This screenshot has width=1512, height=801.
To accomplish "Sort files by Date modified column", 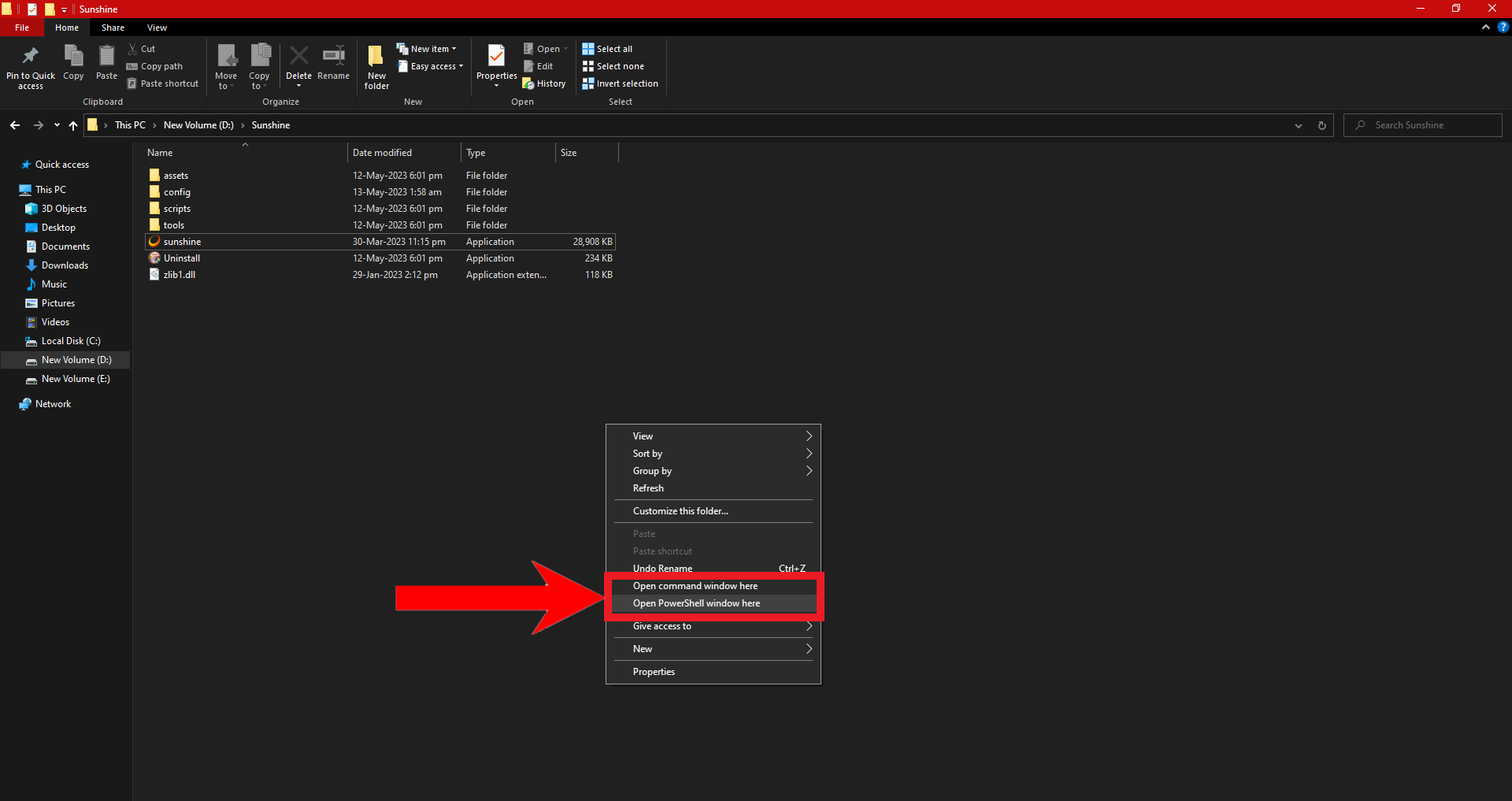I will tap(404, 153).
